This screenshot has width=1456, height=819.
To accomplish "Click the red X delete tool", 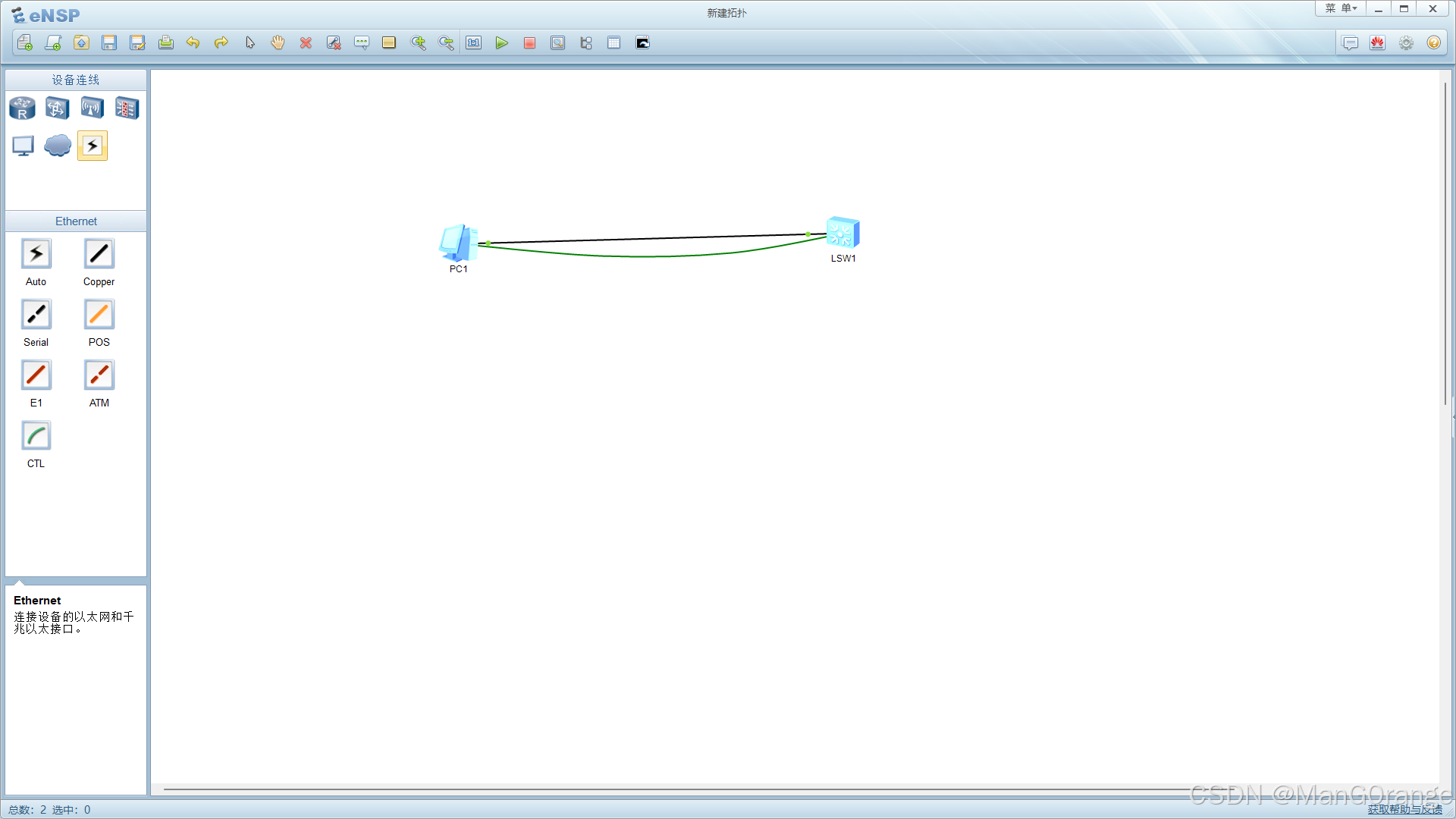I will tap(306, 43).
